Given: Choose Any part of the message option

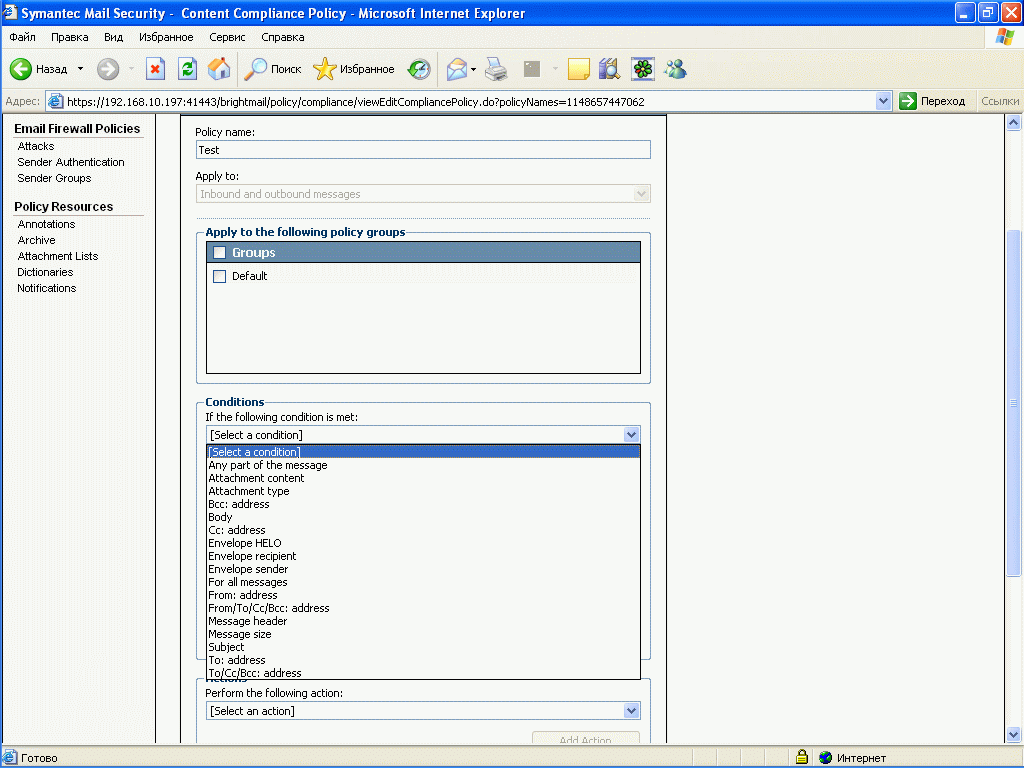Looking at the screenshot, I should (x=423, y=465).
